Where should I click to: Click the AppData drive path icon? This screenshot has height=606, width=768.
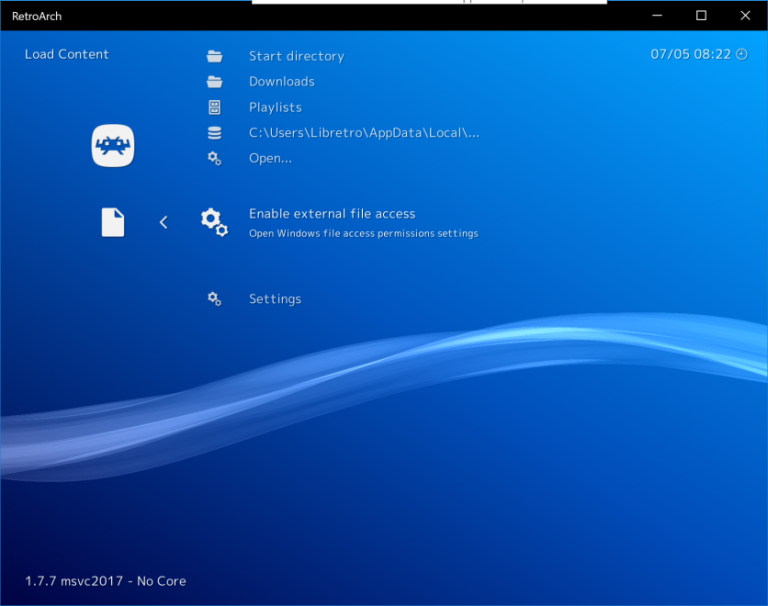pyautogui.click(x=214, y=133)
